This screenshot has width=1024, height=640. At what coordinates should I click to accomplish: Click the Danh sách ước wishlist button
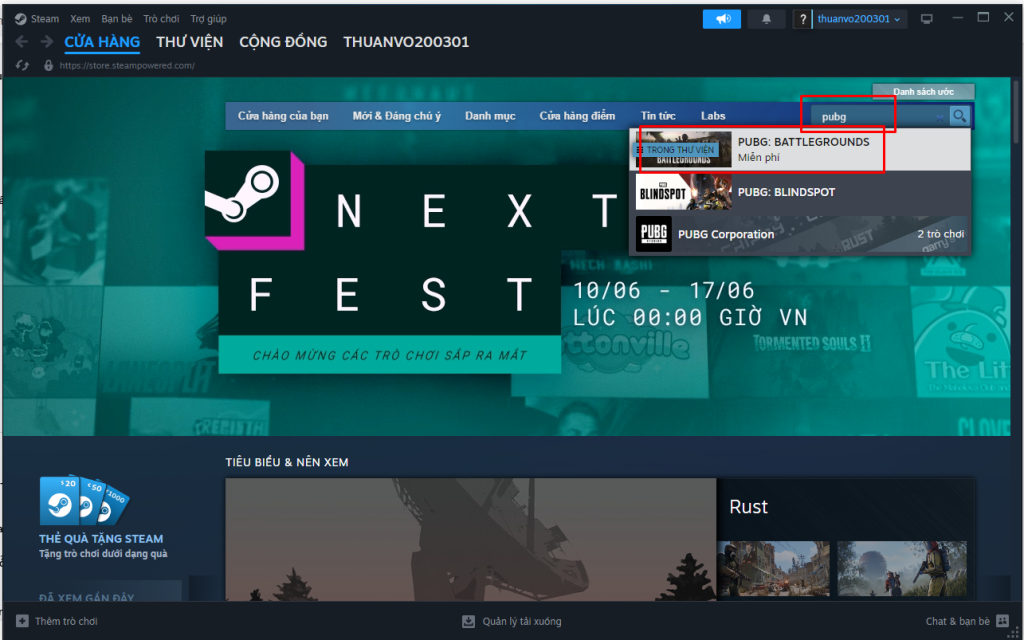click(x=923, y=91)
